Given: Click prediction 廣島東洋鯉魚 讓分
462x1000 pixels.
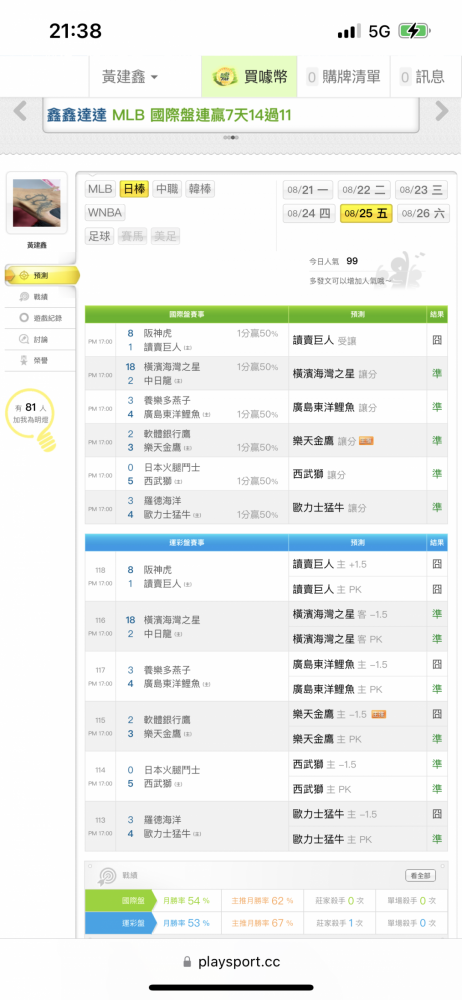Looking at the screenshot, I should [x=334, y=407].
